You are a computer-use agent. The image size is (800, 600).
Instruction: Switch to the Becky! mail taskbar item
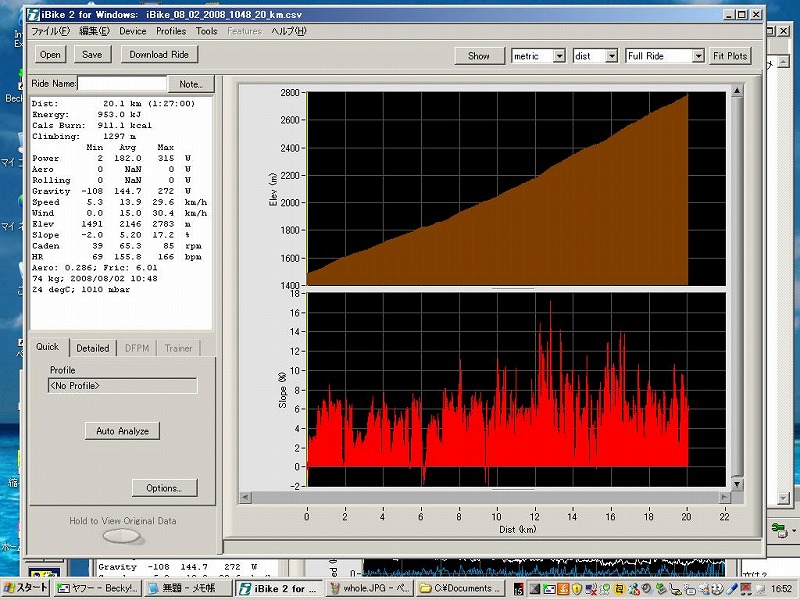97,589
